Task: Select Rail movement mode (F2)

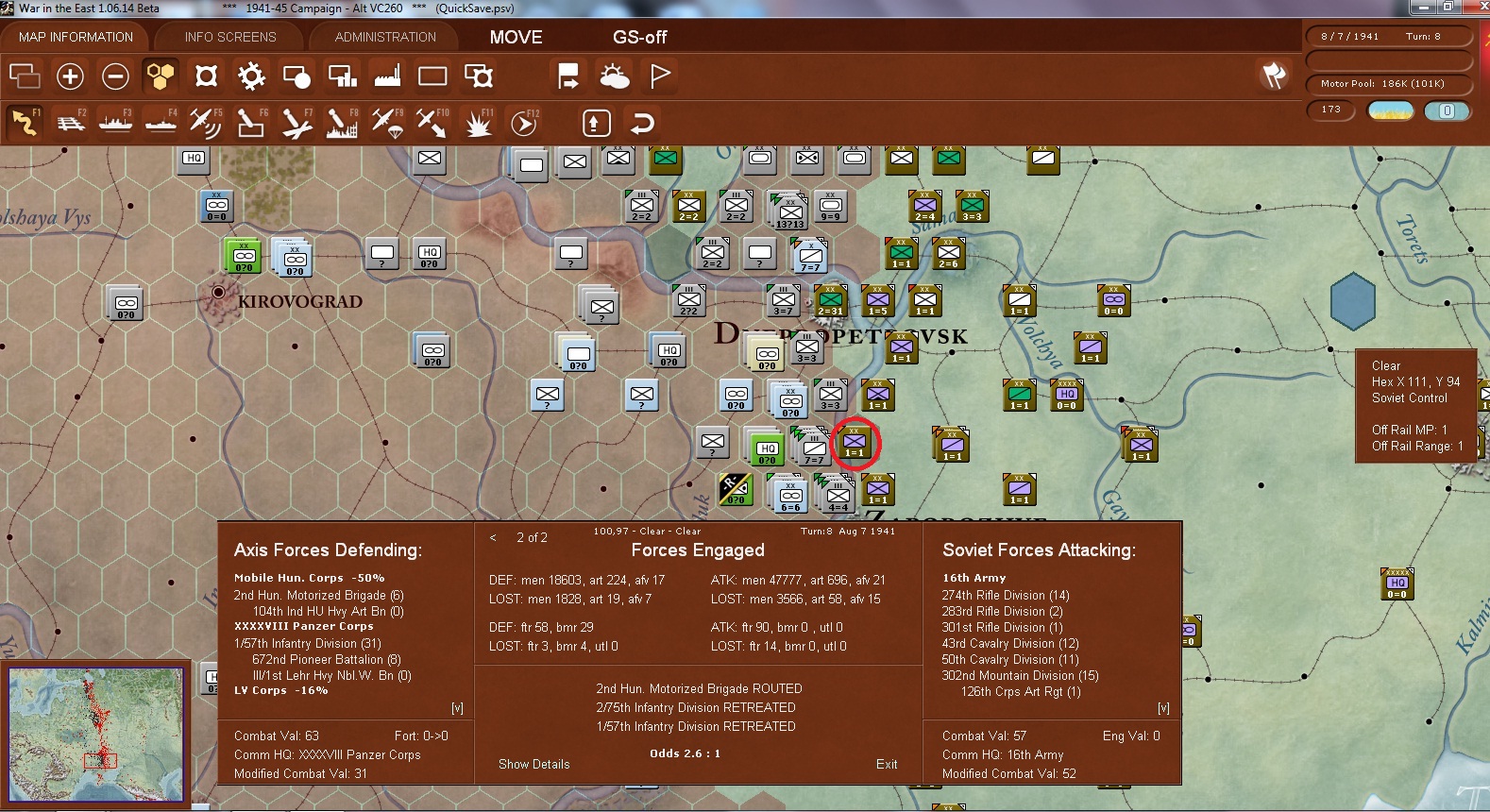Action: [x=71, y=123]
